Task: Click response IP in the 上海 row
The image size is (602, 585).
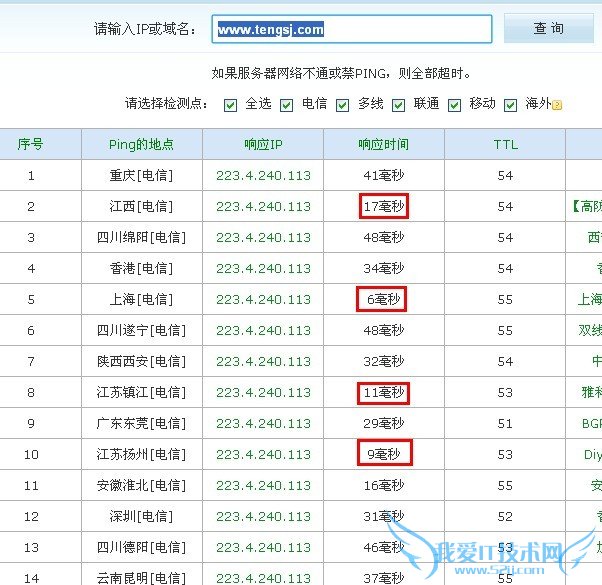Action: pos(263,299)
